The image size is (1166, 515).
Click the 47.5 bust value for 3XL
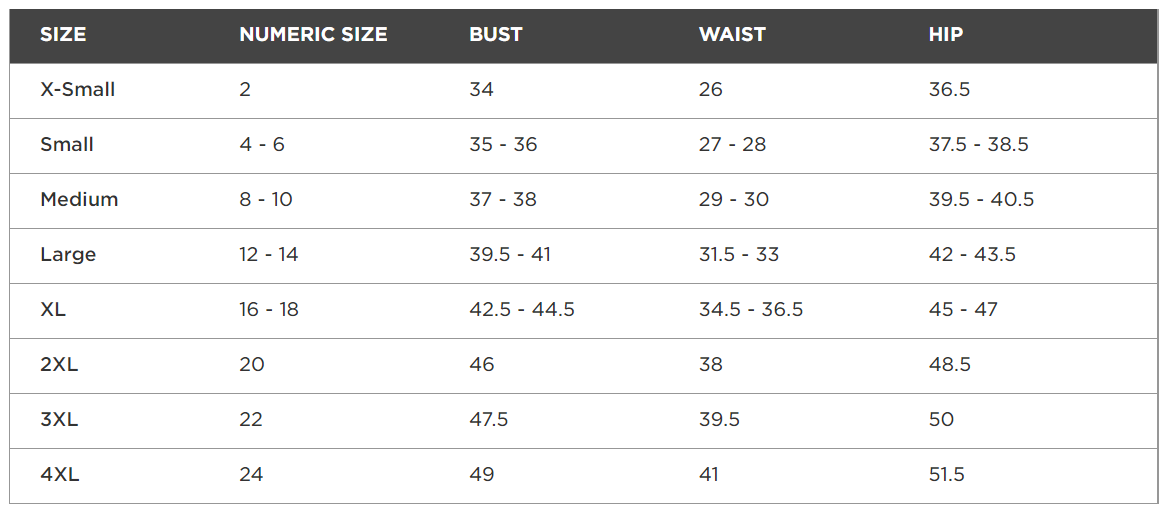[489, 420]
